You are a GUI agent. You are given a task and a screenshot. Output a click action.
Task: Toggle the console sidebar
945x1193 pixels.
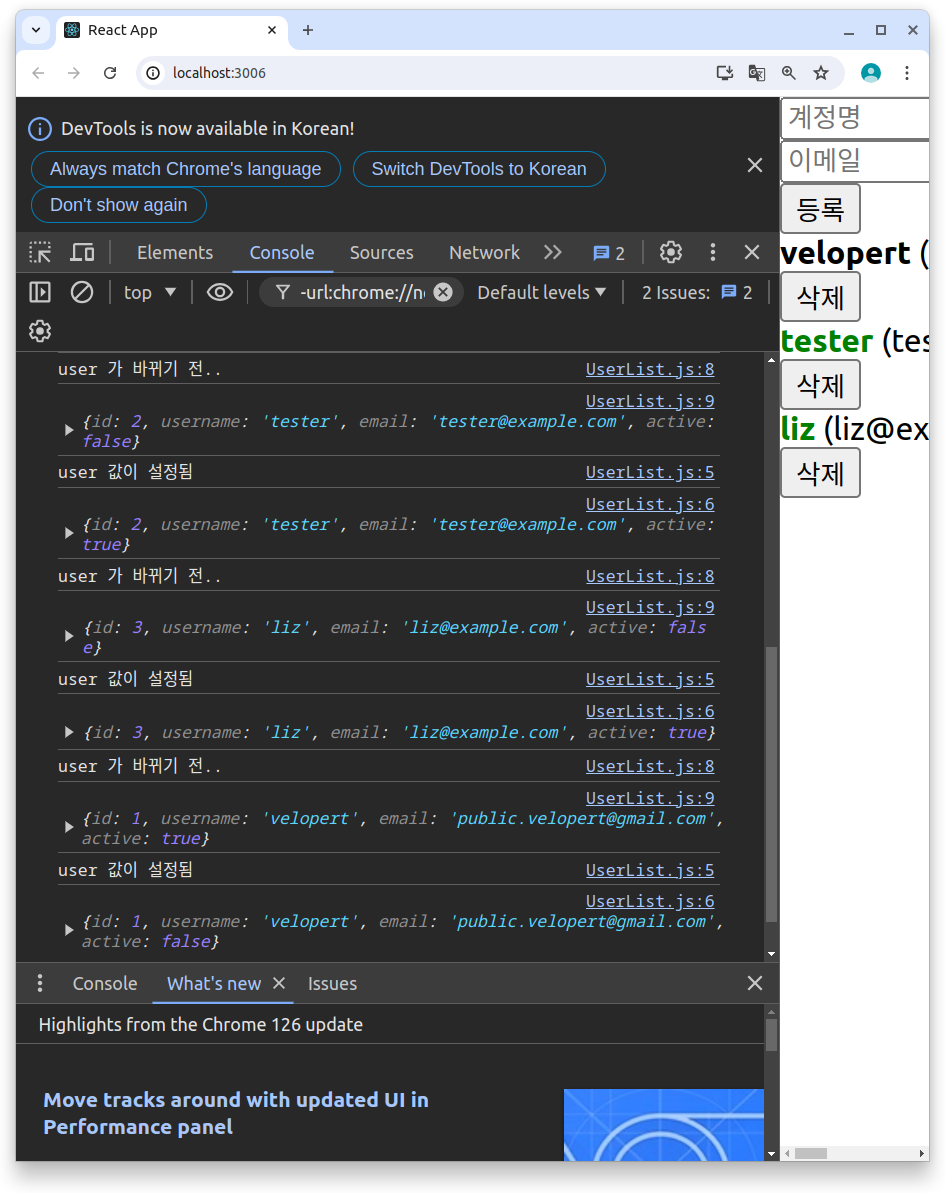tap(40, 292)
